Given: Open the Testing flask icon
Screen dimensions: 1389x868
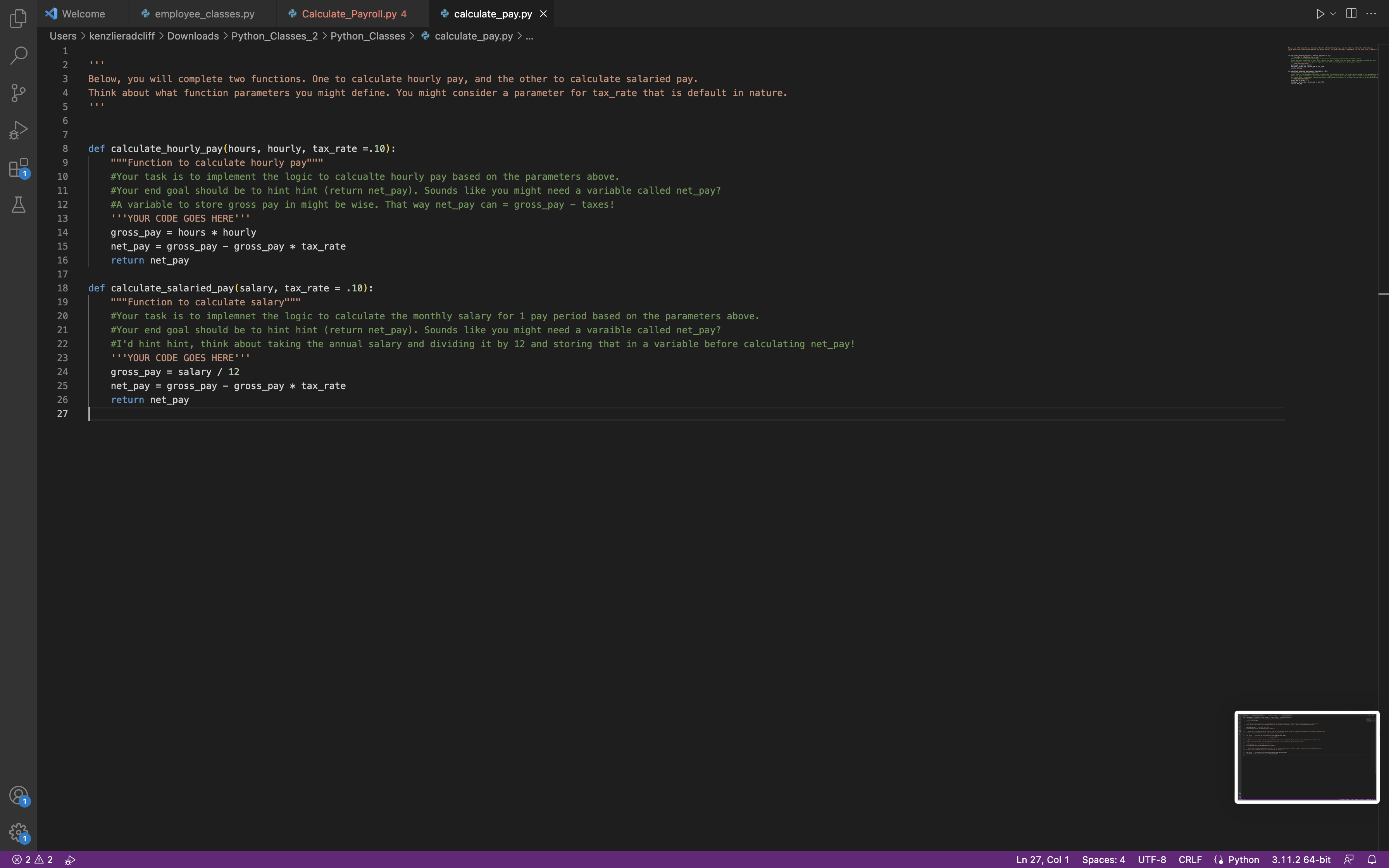Looking at the screenshot, I should 18,205.
